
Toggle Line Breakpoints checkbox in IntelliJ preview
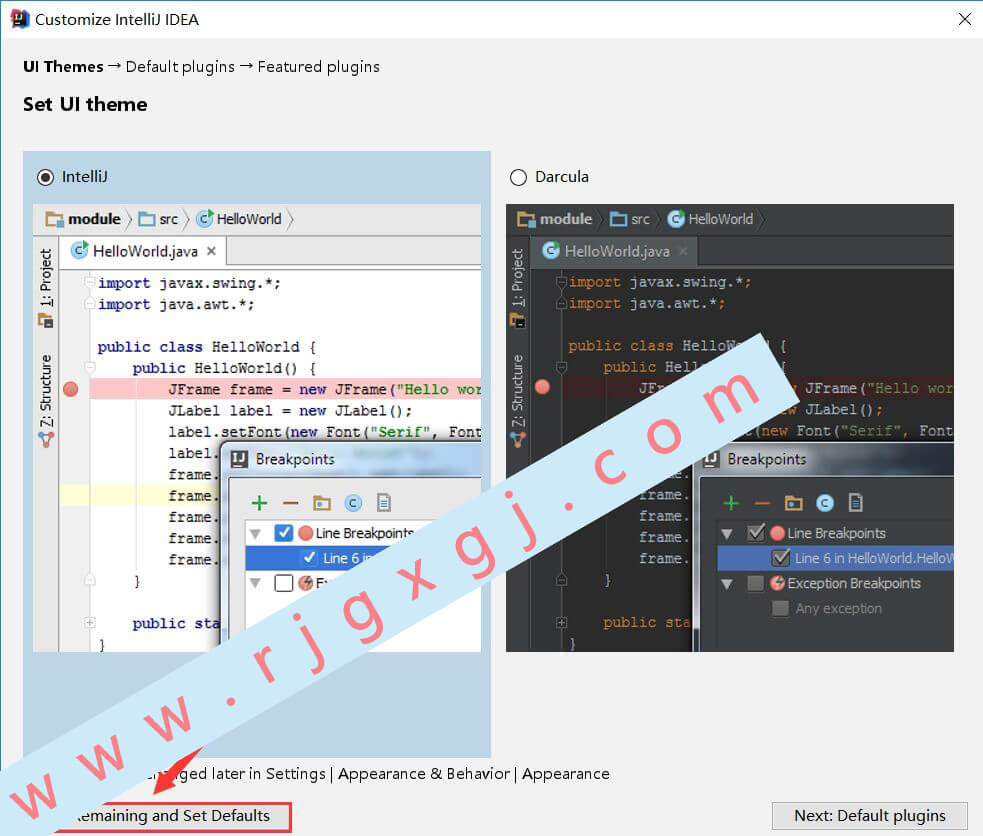point(284,533)
